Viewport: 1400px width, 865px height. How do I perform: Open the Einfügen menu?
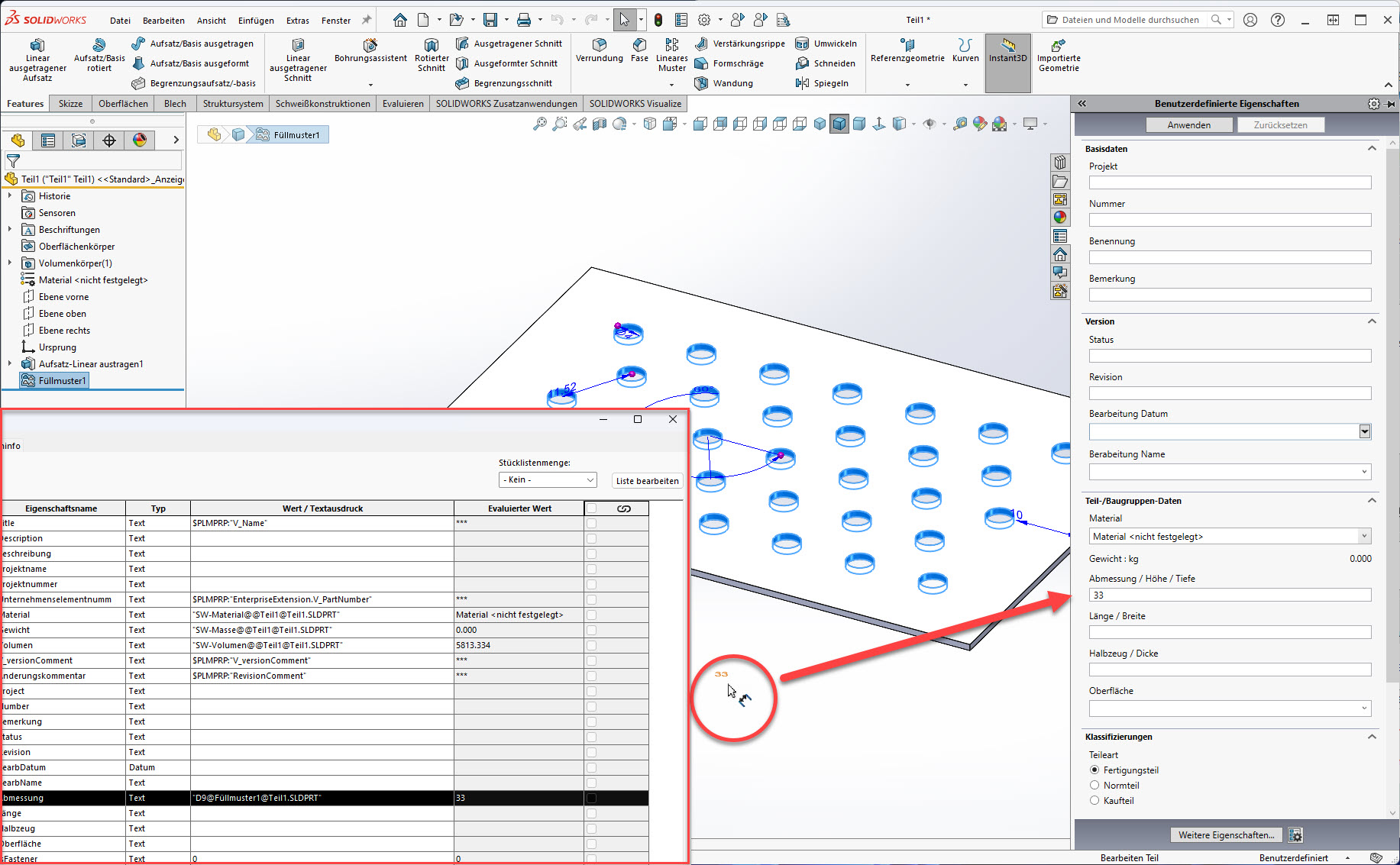[256, 21]
